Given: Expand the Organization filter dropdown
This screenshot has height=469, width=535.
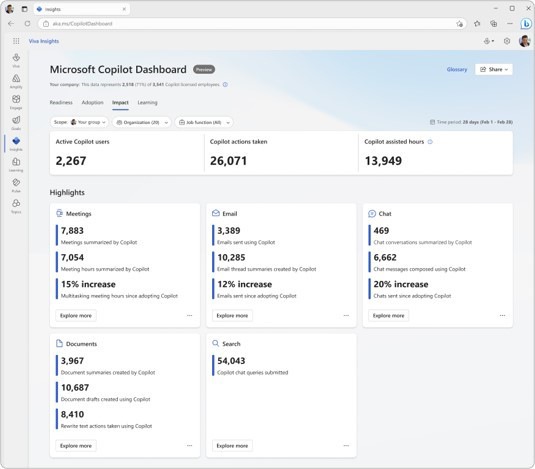Looking at the screenshot, I should click(142, 122).
